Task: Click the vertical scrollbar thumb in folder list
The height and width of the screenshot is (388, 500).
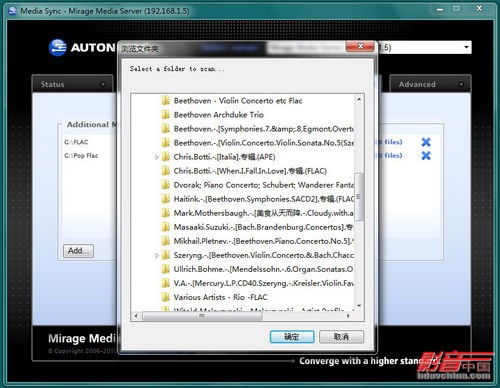Action: pos(359,197)
